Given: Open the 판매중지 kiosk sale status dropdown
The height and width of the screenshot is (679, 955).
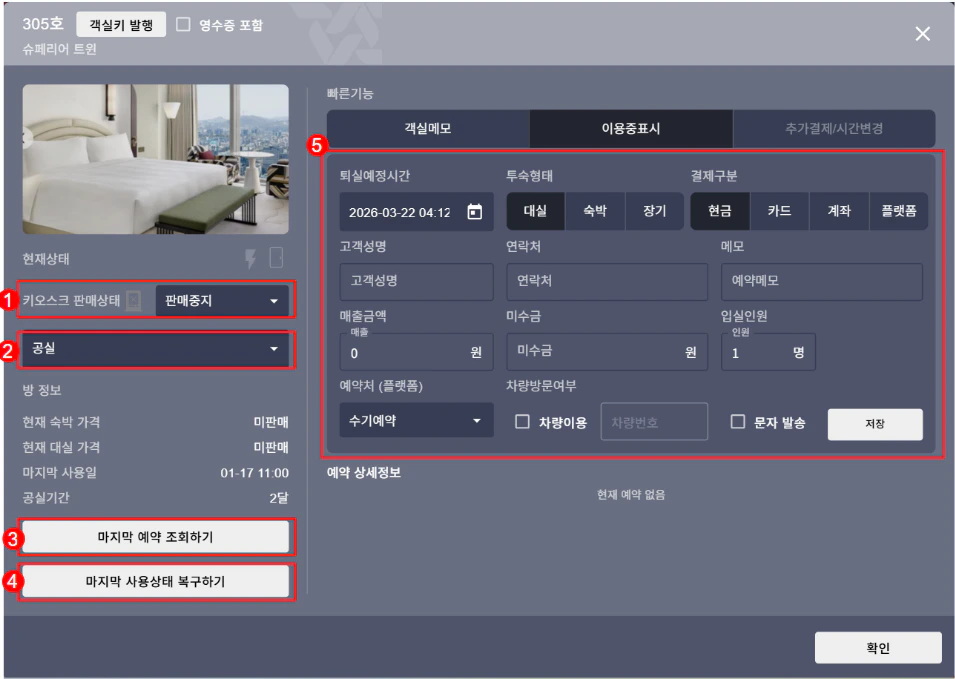Looking at the screenshot, I should click(222, 300).
